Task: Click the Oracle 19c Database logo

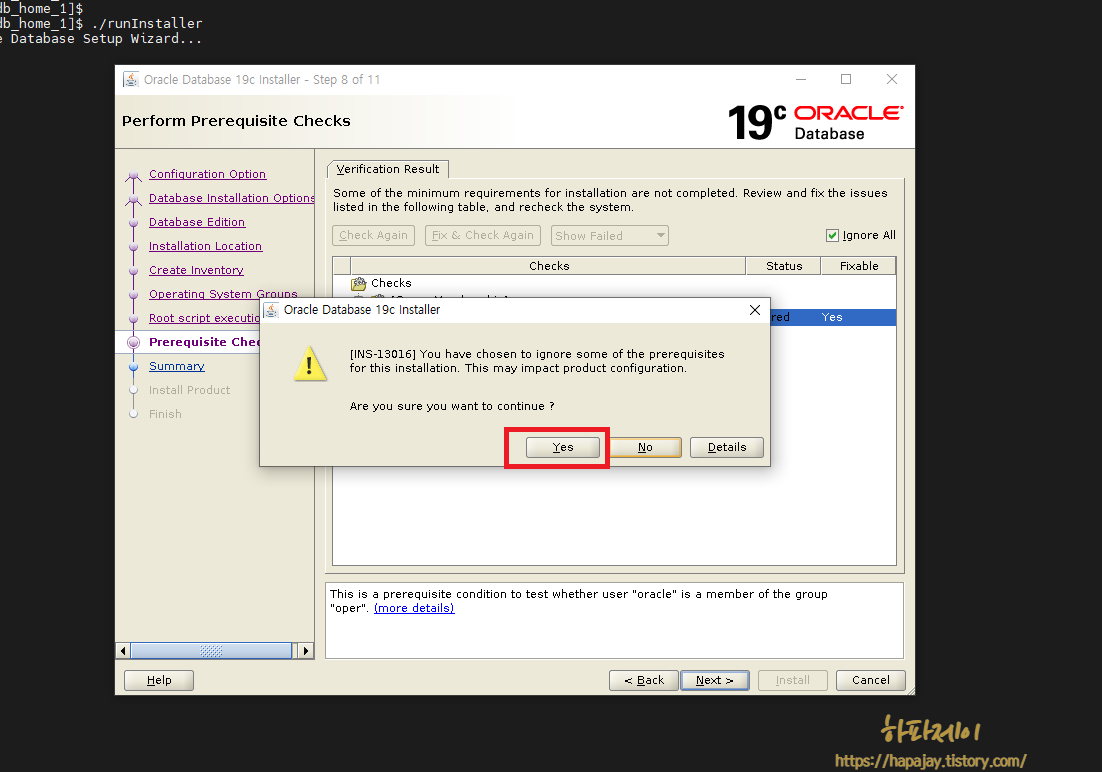Action: [815, 122]
